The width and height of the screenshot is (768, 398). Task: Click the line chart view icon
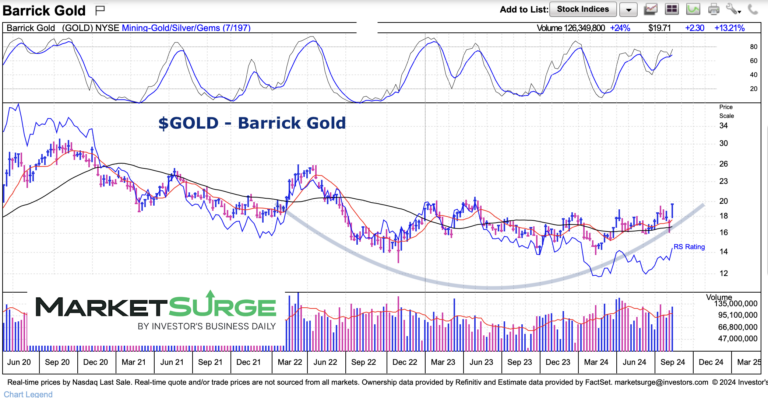click(x=650, y=9)
